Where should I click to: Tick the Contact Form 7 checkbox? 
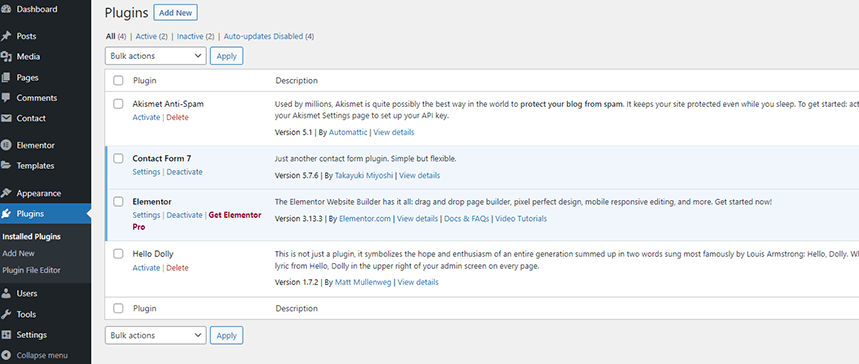[118, 158]
